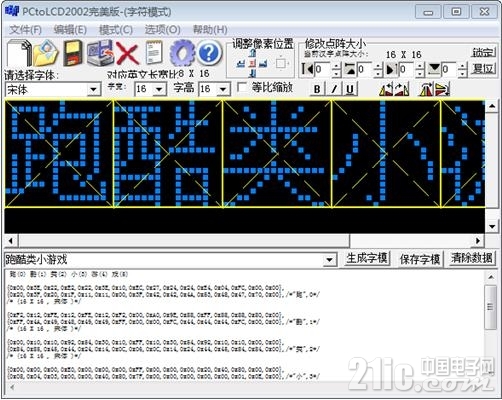Enable the 等比缩放 checkbox
This screenshot has width=502, height=400.
pyautogui.click(x=242, y=87)
